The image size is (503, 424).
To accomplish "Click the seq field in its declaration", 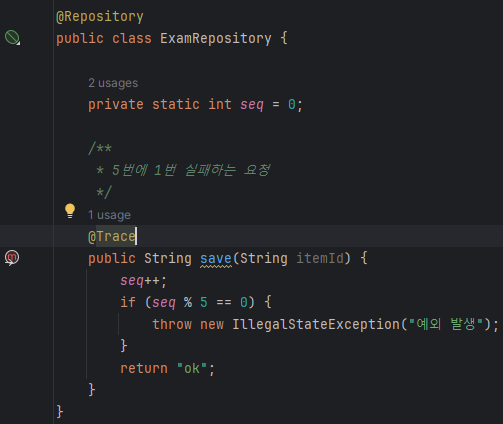I will coord(252,105).
